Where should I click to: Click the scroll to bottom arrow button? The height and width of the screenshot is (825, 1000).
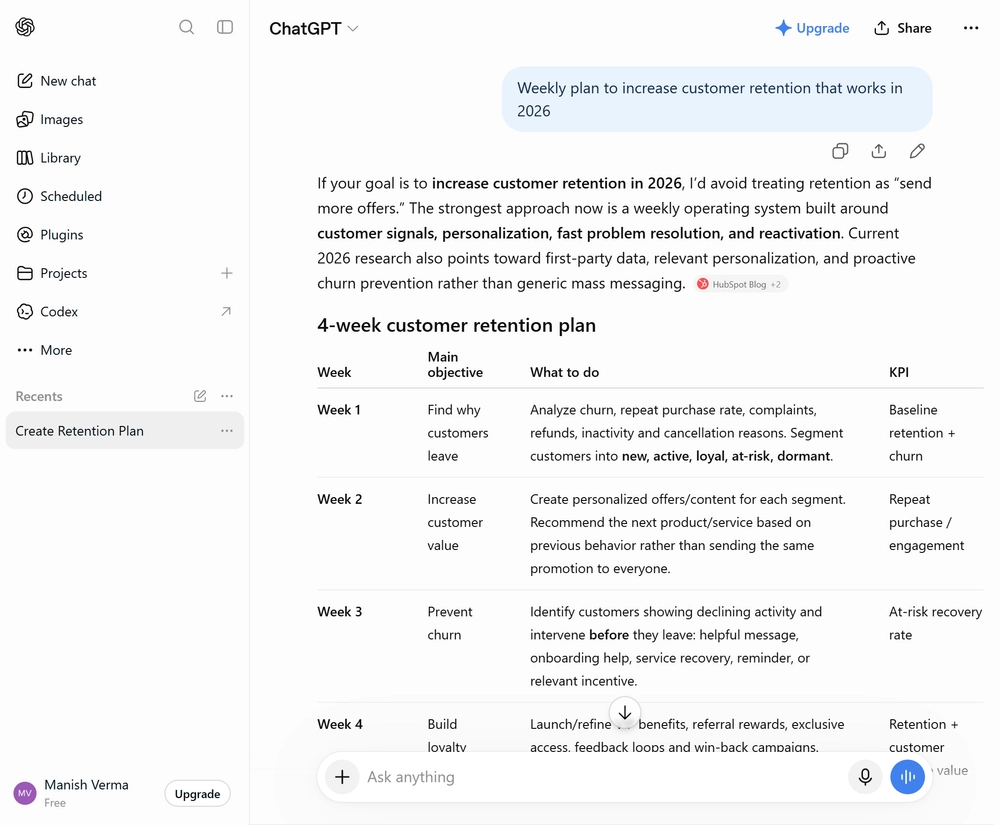[x=625, y=712]
